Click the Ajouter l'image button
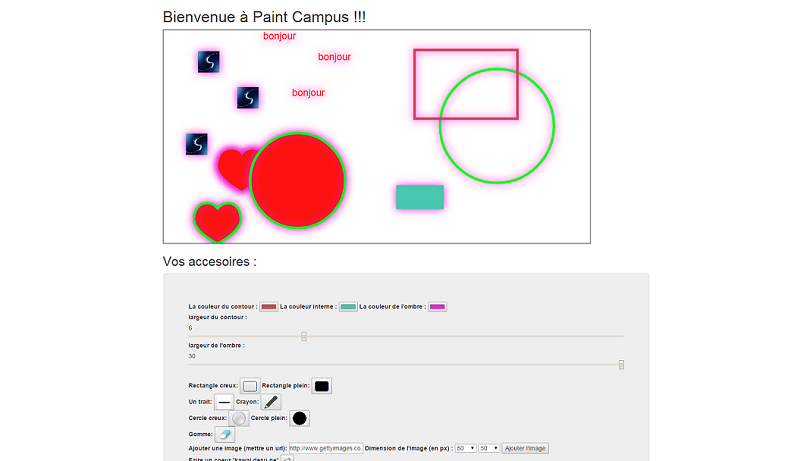This screenshot has width=810, height=461. click(525, 448)
